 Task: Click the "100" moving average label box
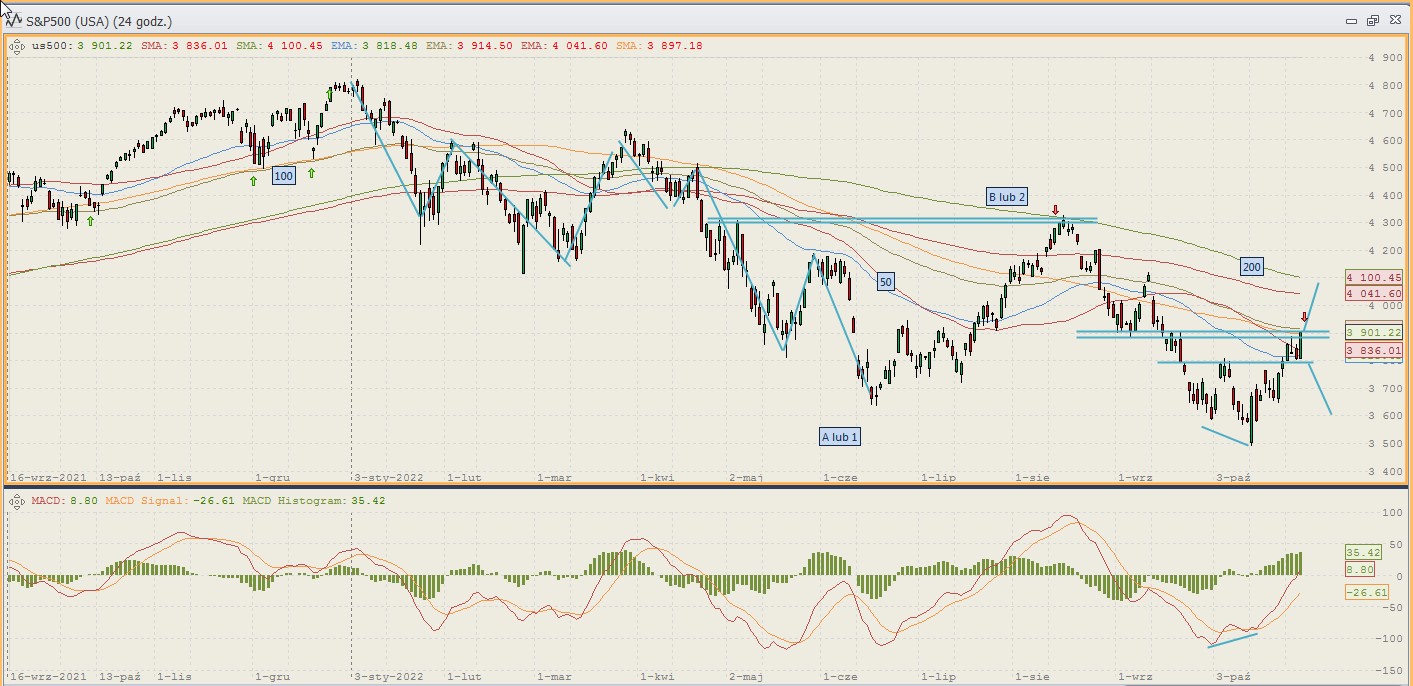click(x=284, y=176)
